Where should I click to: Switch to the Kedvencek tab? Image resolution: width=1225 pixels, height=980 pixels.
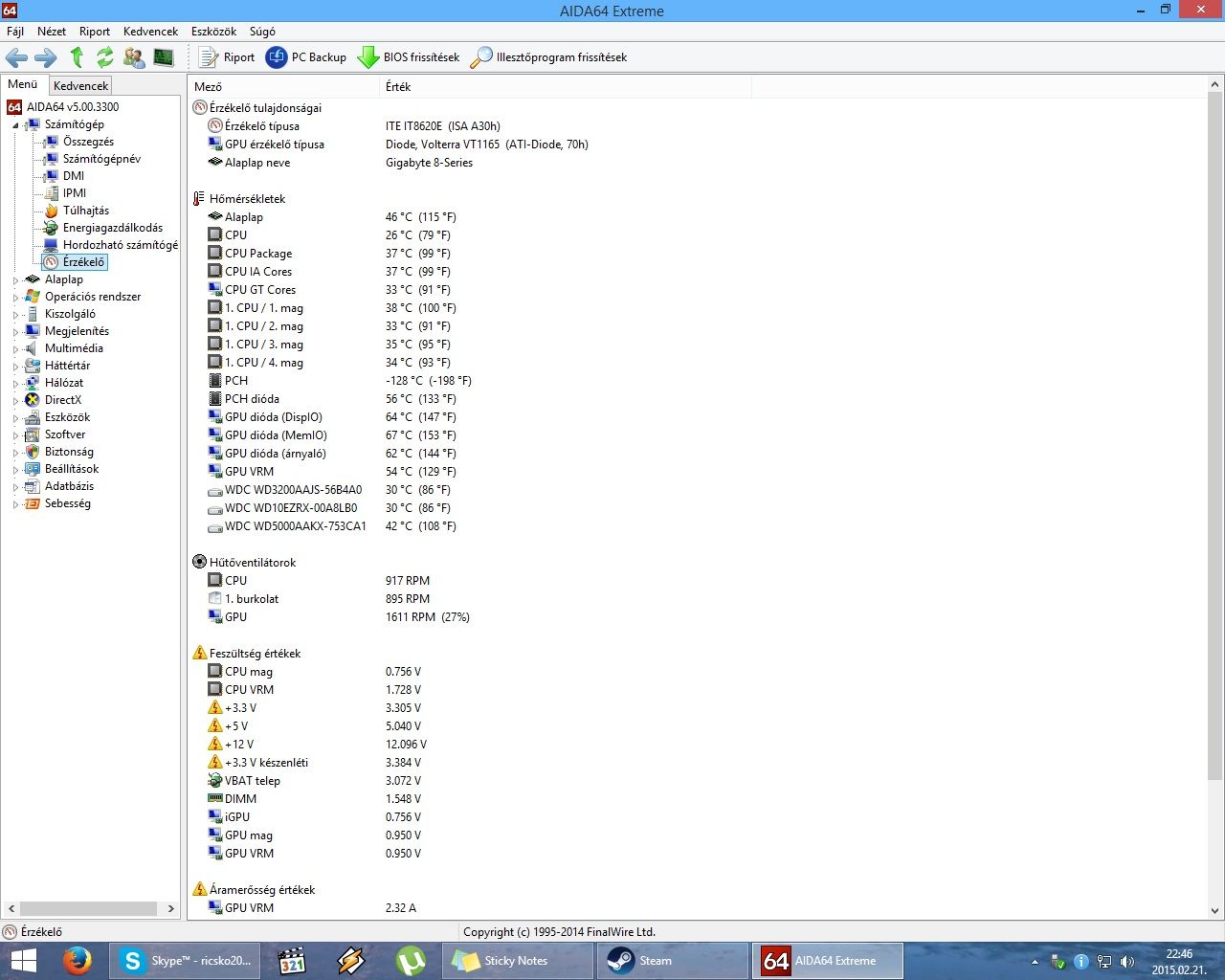pyautogui.click(x=81, y=86)
